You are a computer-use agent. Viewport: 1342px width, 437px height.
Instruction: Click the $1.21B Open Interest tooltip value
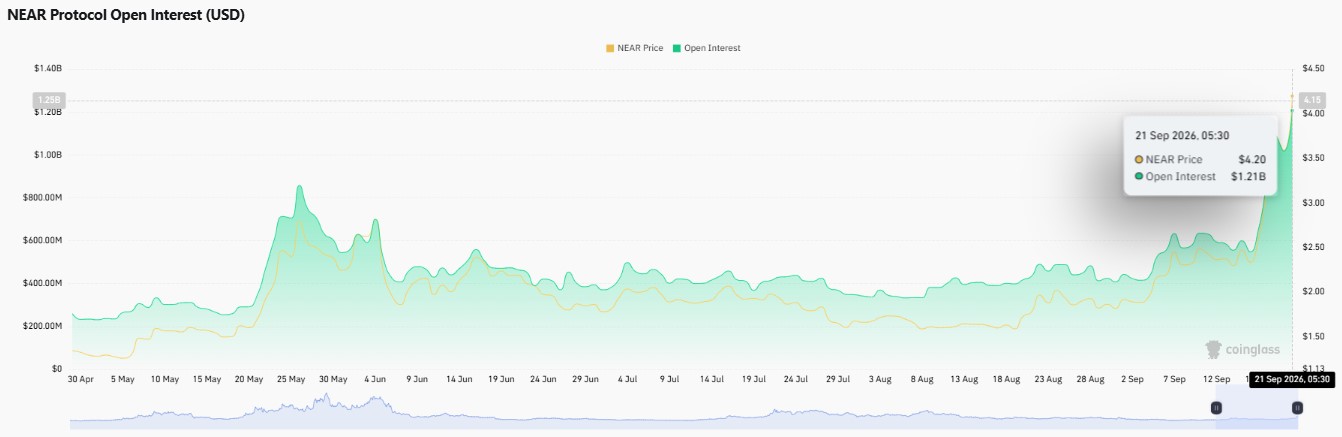pyautogui.click(x=1248, y=176)
